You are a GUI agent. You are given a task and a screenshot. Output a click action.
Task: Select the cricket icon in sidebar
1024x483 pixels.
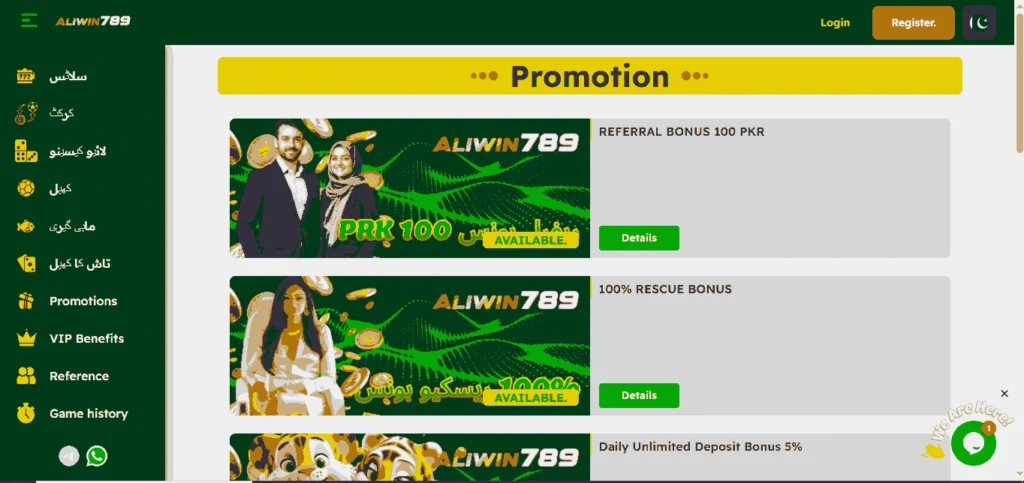25,114
